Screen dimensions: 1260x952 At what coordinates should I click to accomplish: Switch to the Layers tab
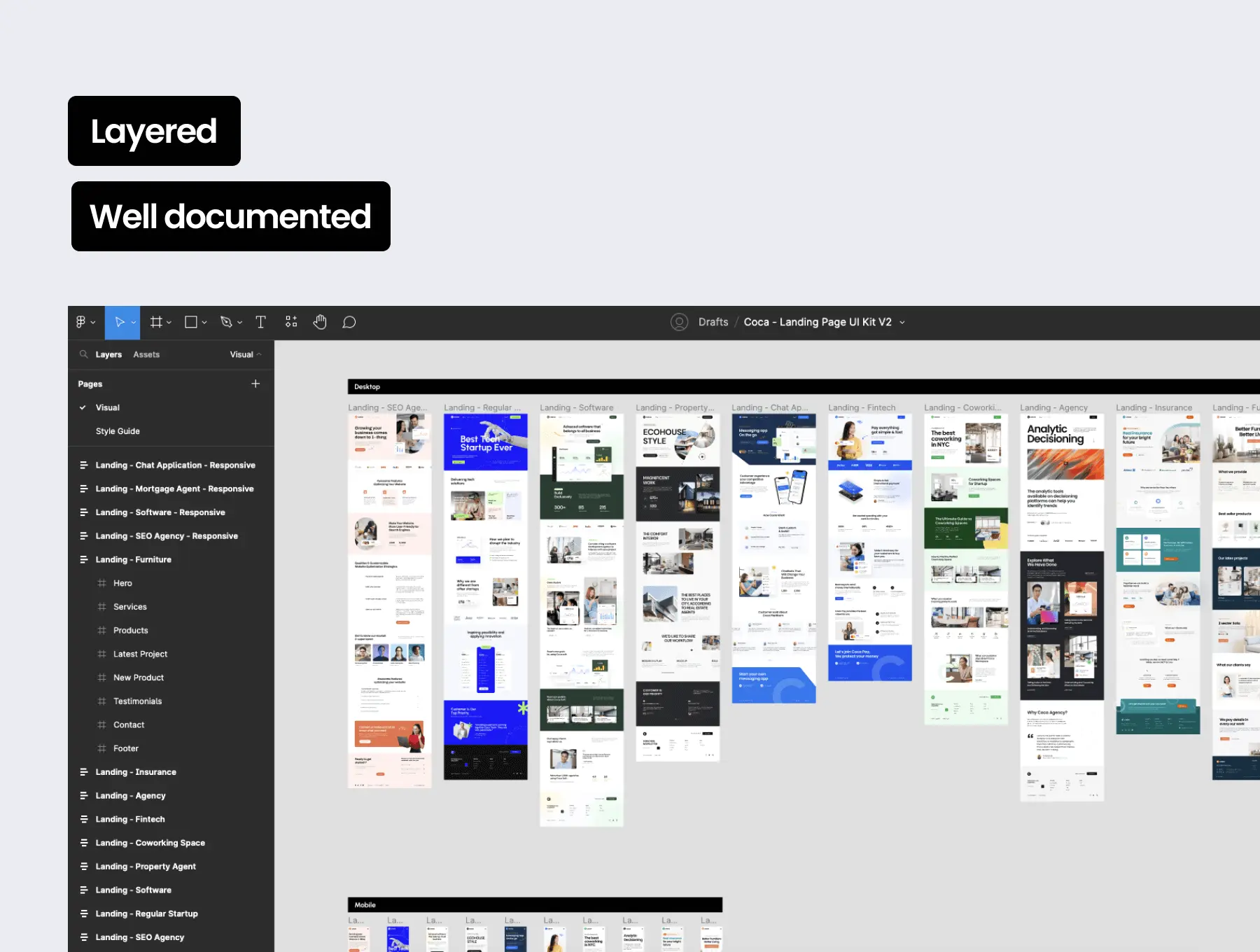108,355
